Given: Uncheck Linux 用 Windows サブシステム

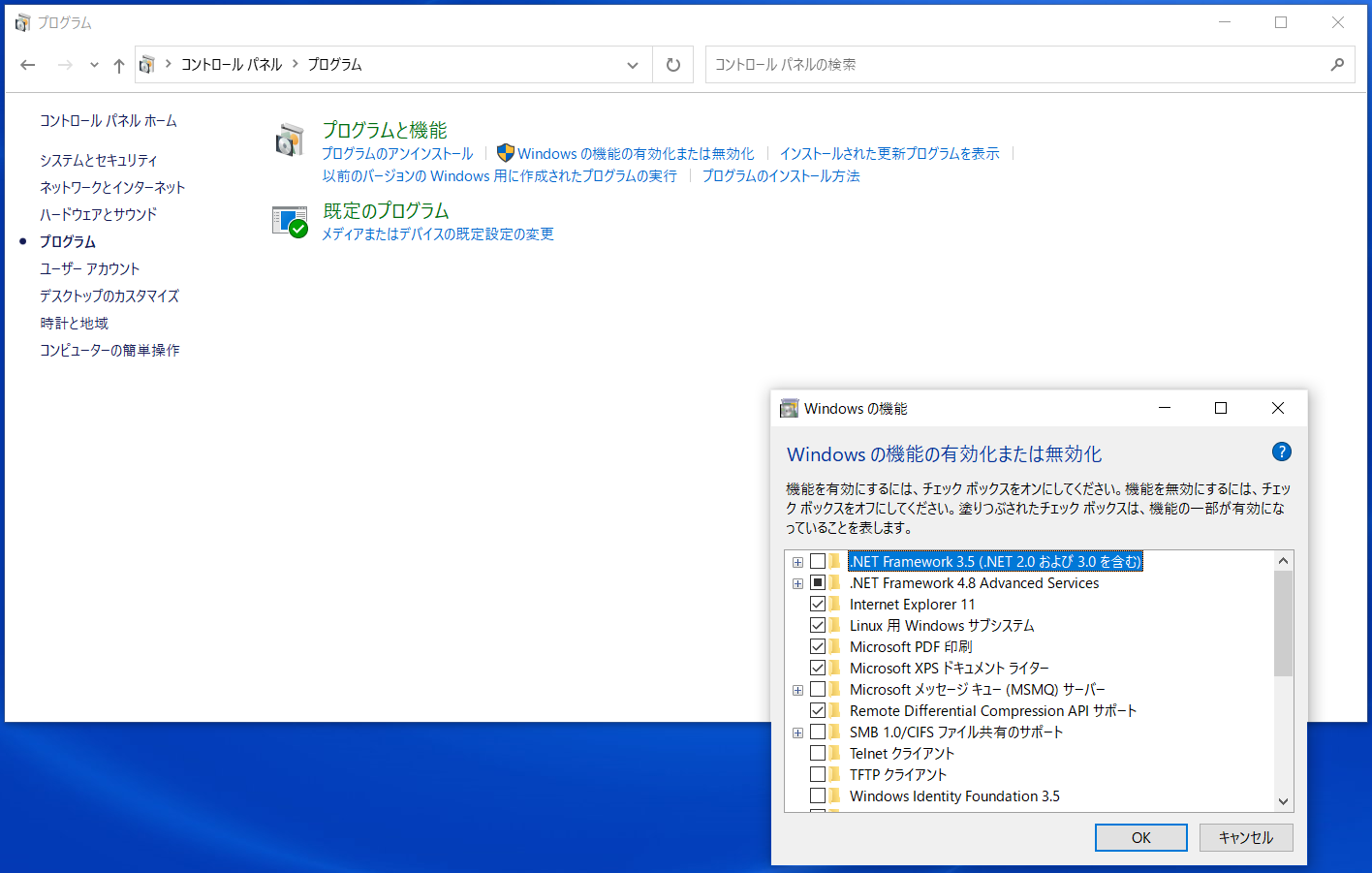Looking at the screenshot, I should click(x=818, y=625).
